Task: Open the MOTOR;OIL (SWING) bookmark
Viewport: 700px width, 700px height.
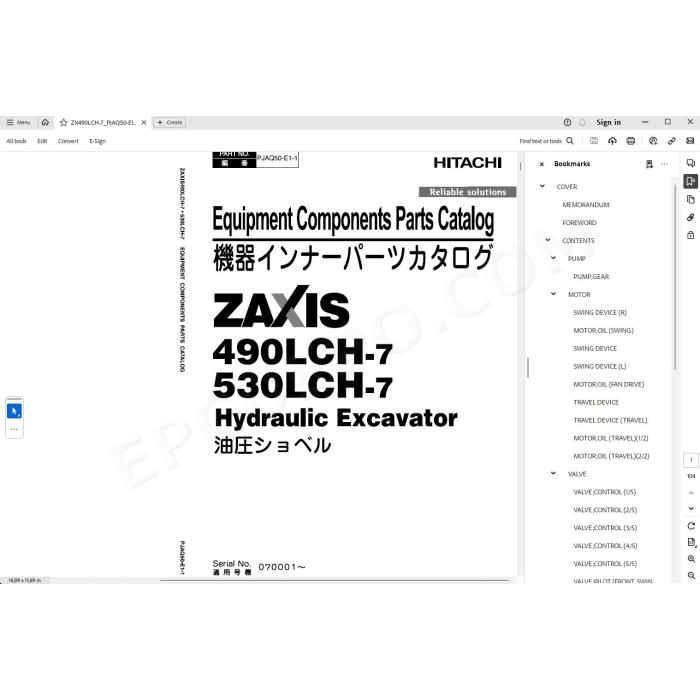Action: (x=604, y=330)
